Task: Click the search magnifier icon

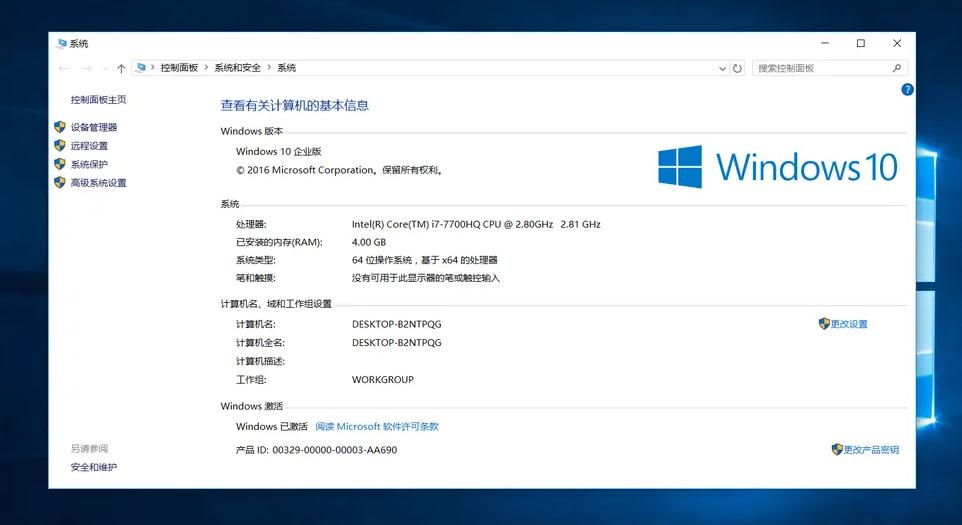Action: [x=896, y=68]
